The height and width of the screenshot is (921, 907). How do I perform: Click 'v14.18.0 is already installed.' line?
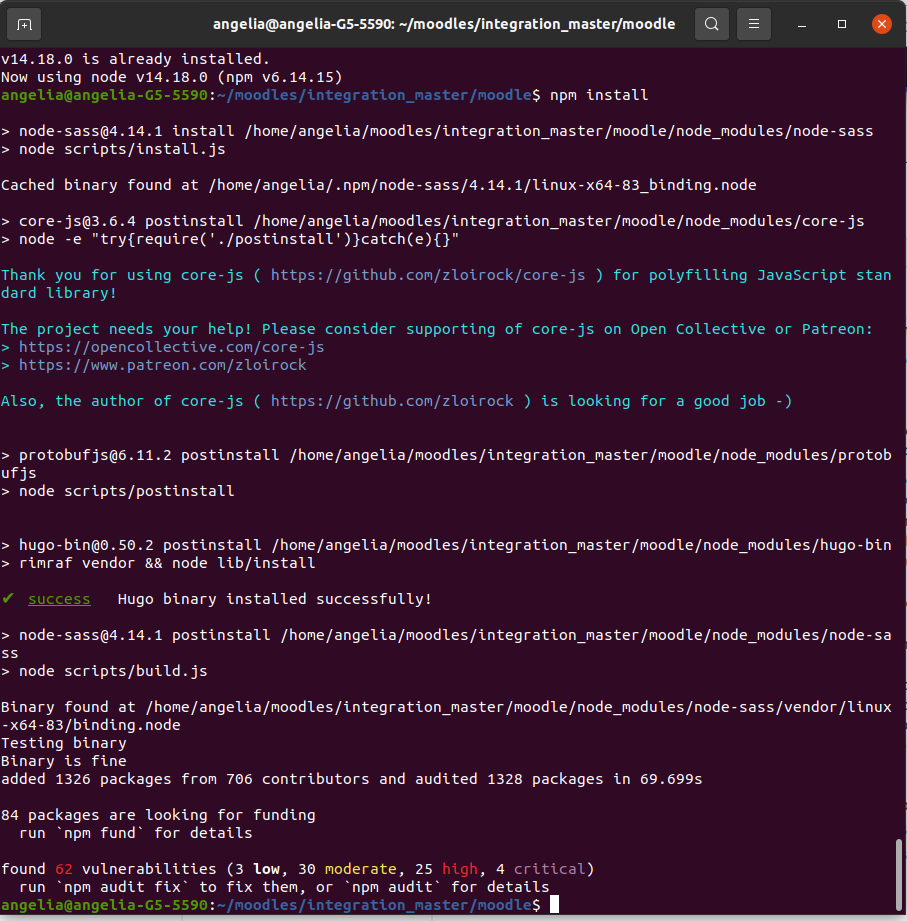pos(135,59)
